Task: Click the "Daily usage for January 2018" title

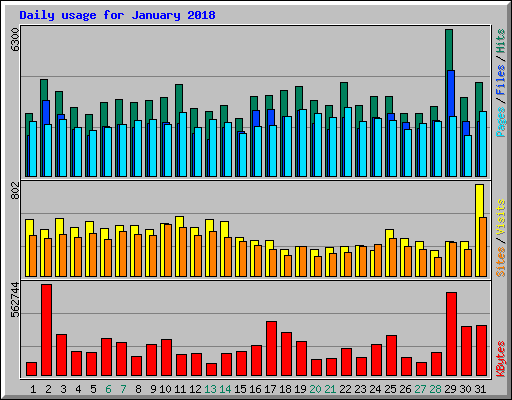Action: click(117, 15)
